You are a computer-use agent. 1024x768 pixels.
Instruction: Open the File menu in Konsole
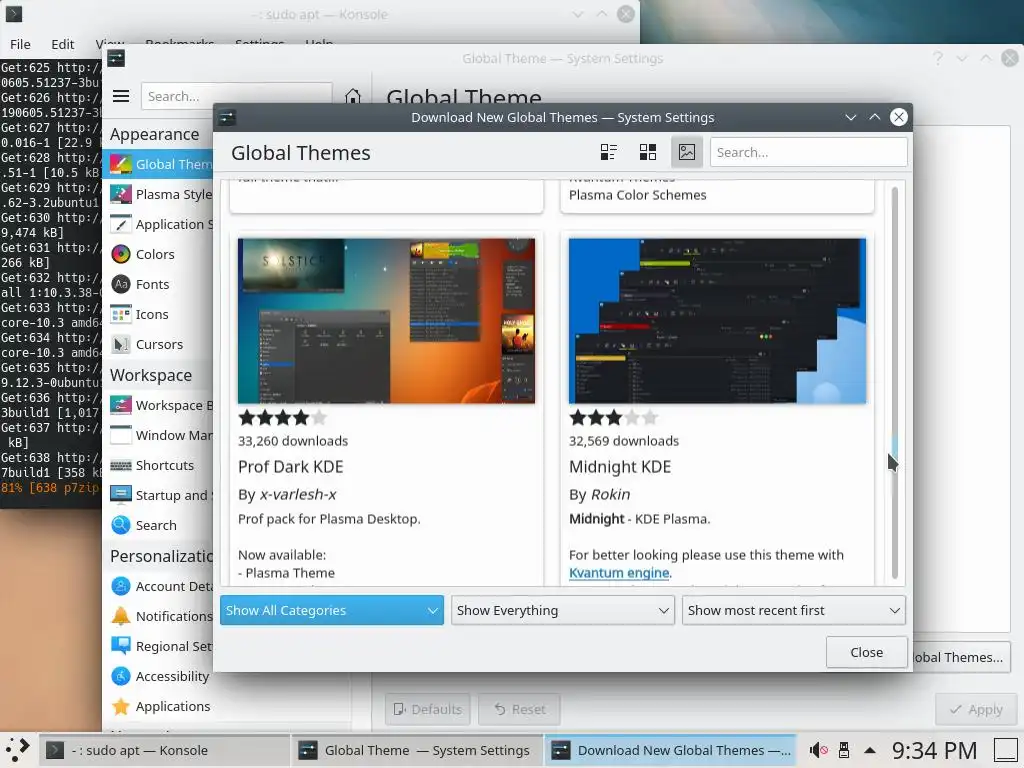point(20,44)
